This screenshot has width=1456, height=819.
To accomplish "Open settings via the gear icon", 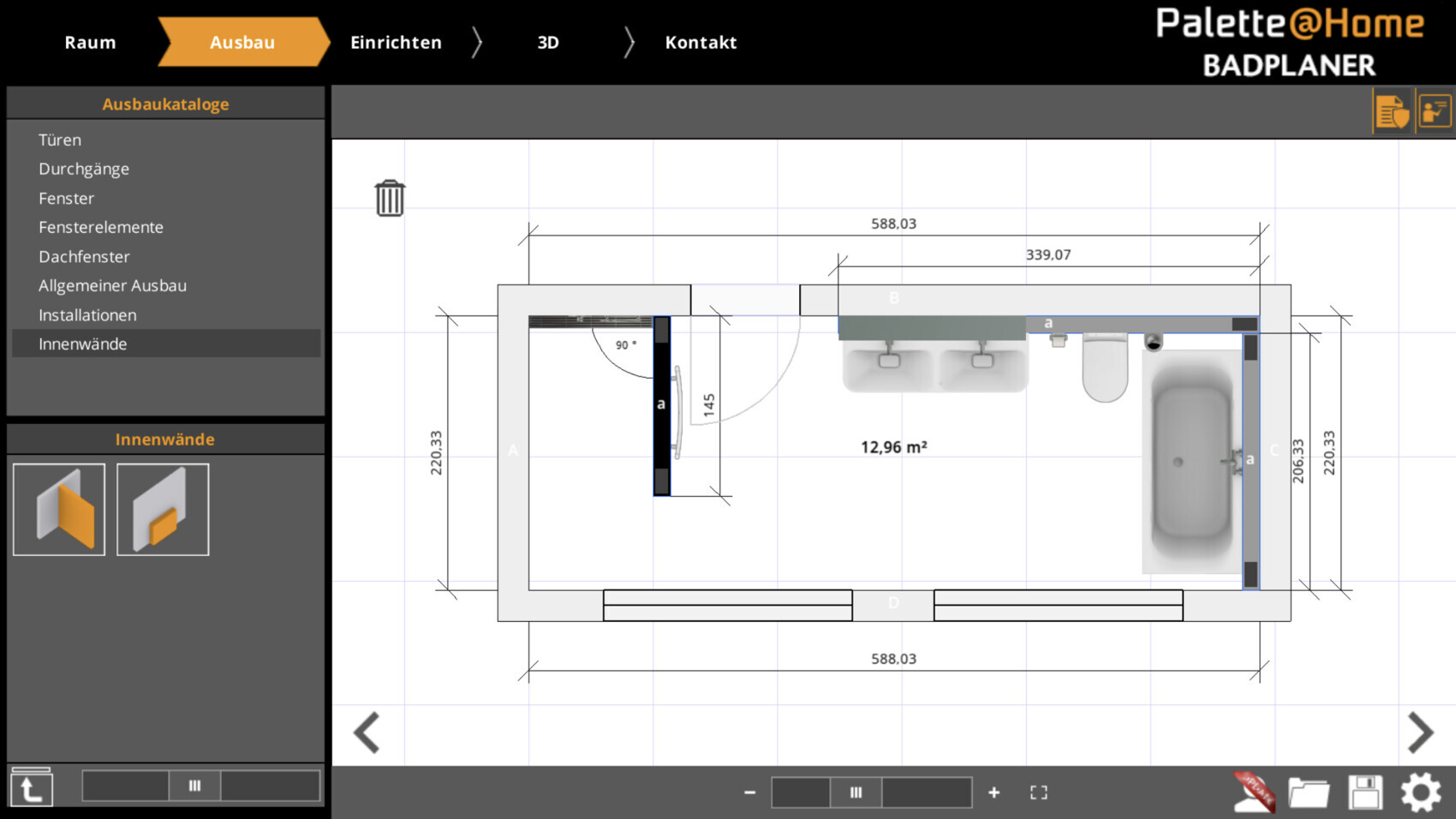I will point(1421,792).
